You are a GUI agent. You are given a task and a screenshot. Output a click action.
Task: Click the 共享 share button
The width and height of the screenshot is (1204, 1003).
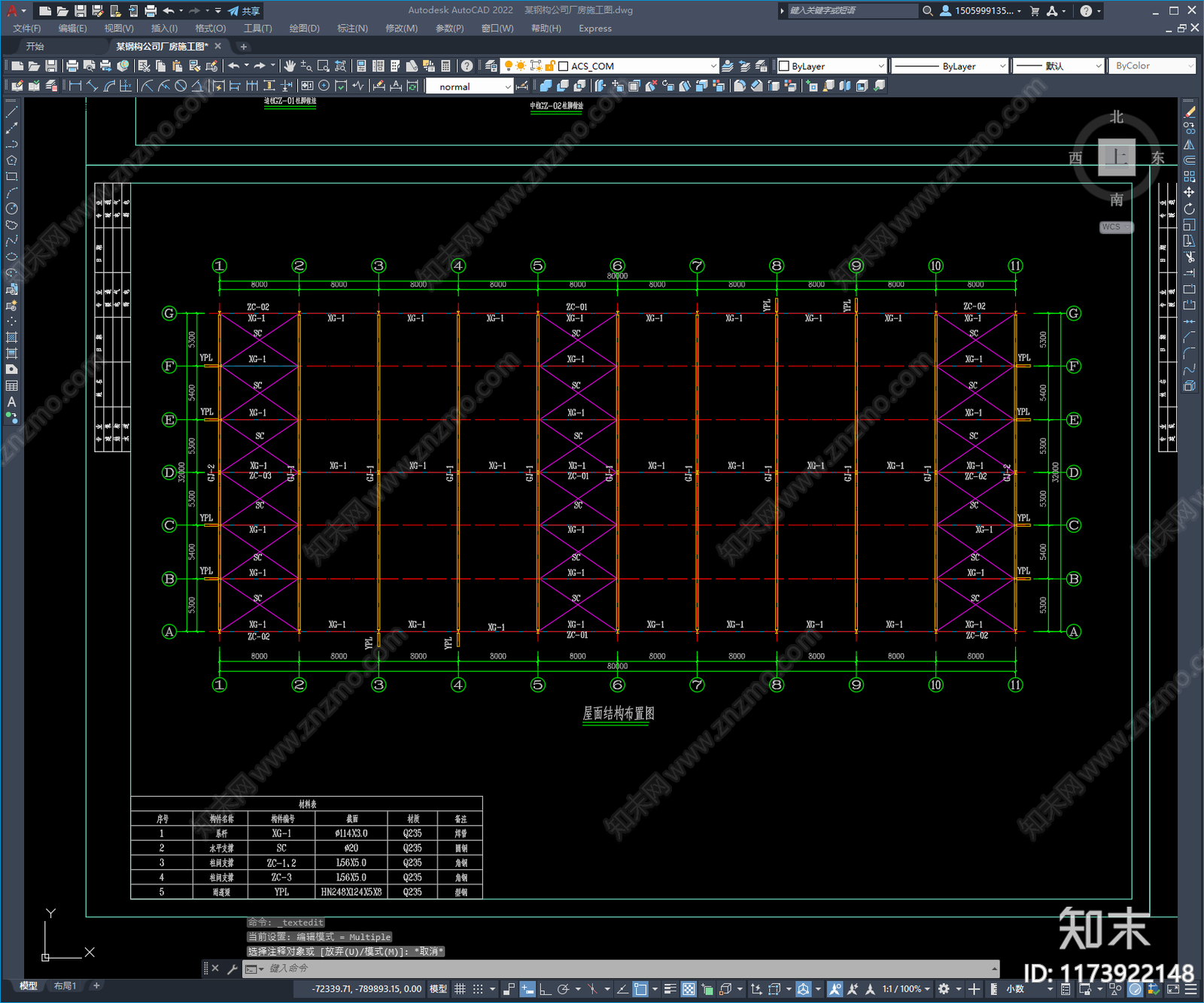[x=245, y=11]
